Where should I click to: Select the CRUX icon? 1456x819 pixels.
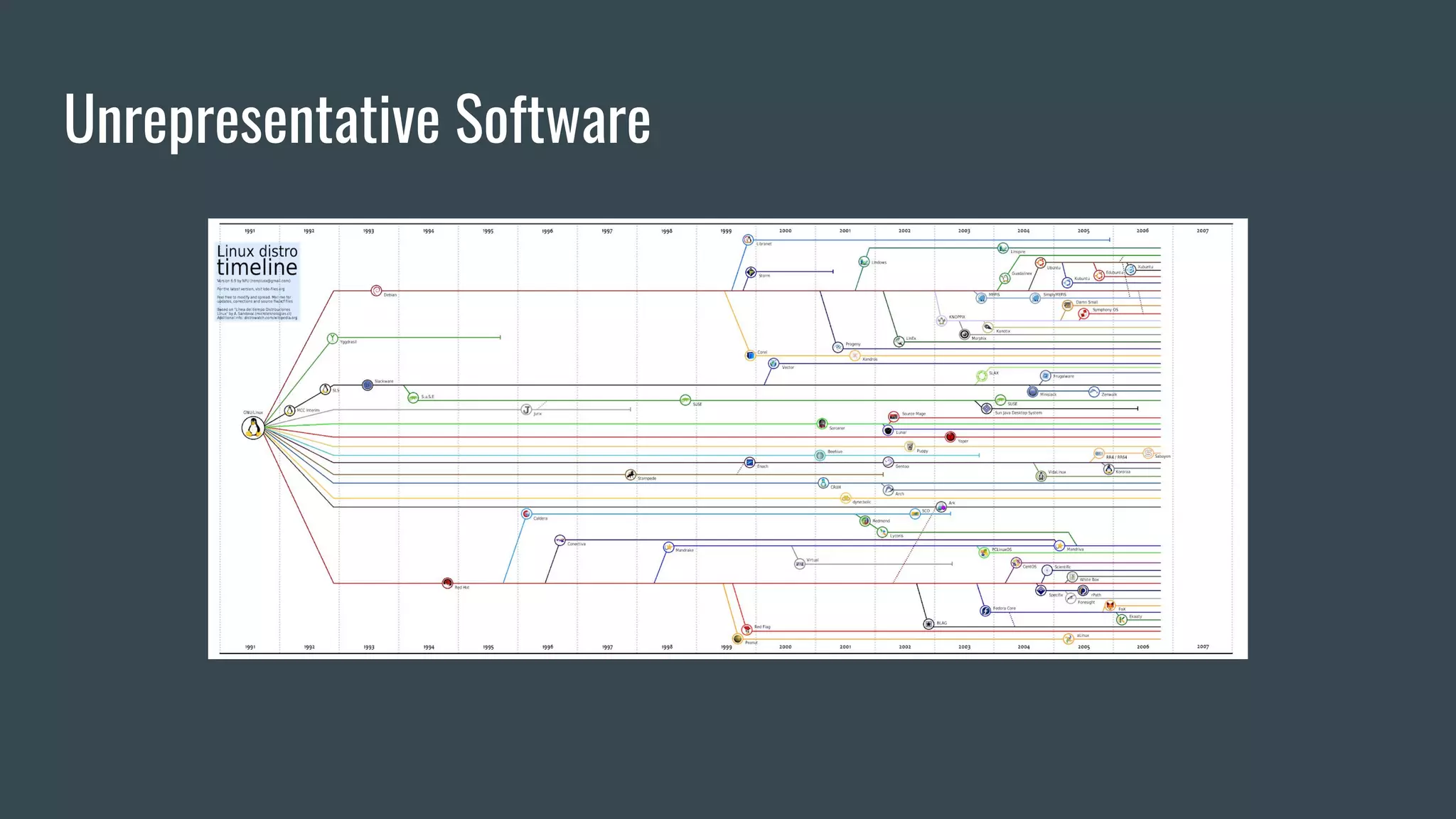[823, 483]
